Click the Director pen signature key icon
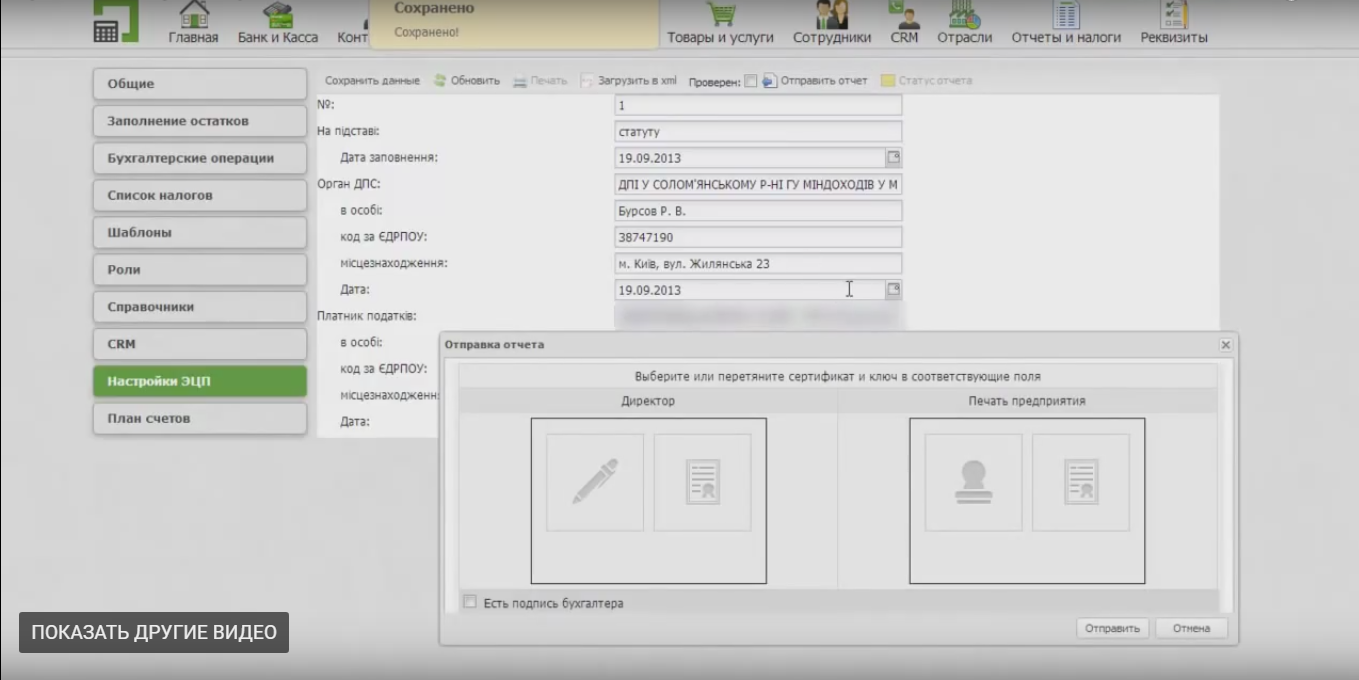 (x=595, y=482)
